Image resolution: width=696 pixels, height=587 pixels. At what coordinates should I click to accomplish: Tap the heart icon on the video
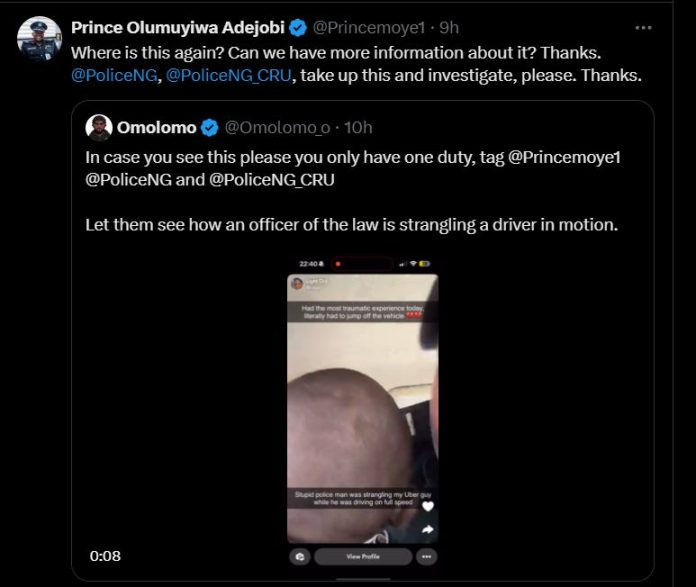tap(428, 506)
